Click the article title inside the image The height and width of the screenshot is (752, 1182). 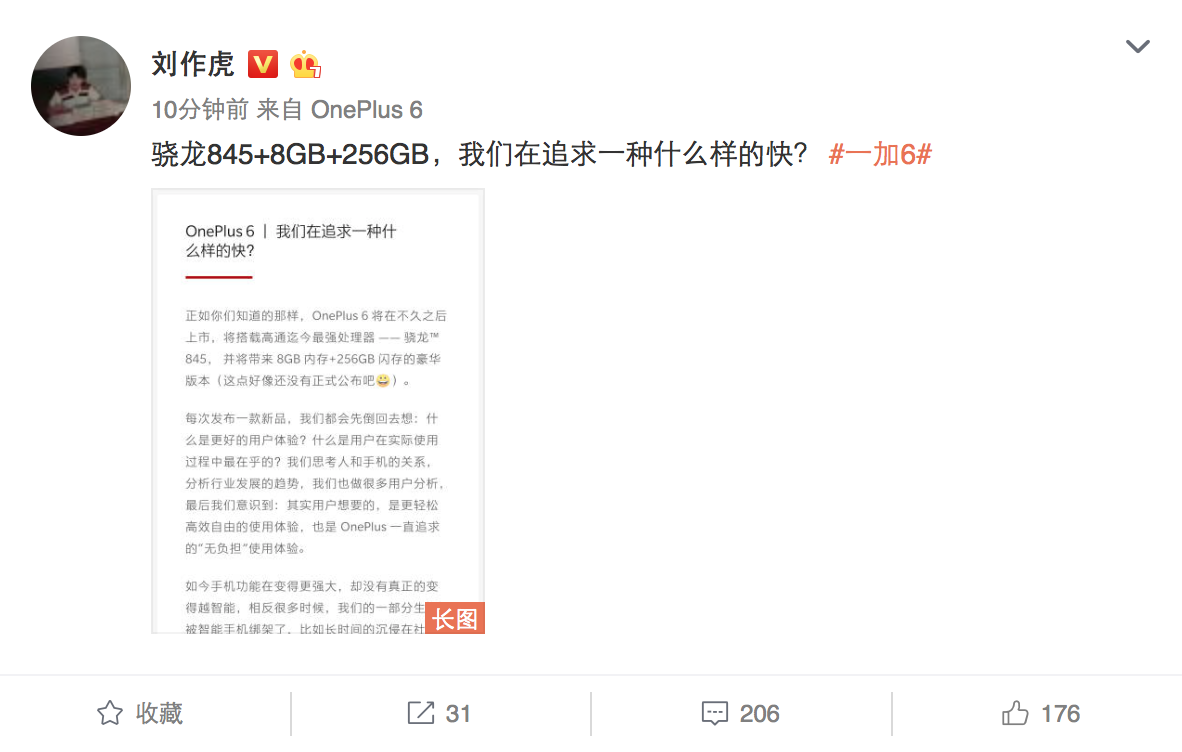point(291,241)
